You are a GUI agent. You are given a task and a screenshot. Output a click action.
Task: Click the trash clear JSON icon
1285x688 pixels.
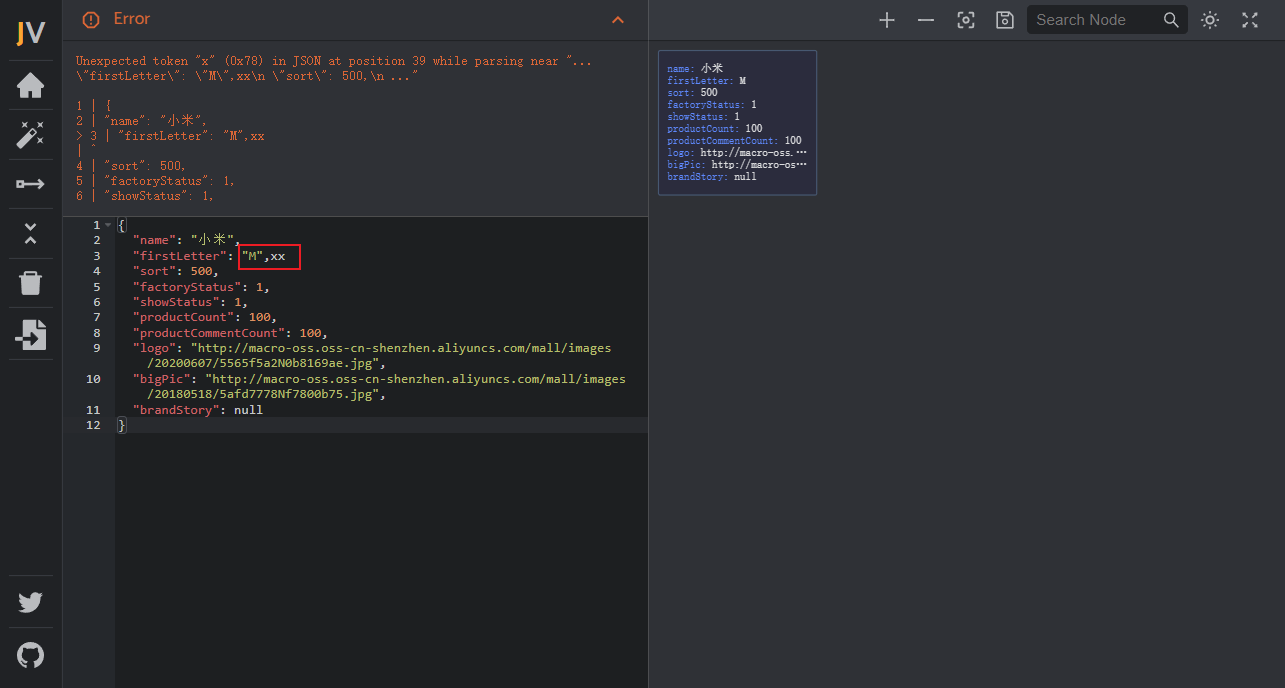31,283
